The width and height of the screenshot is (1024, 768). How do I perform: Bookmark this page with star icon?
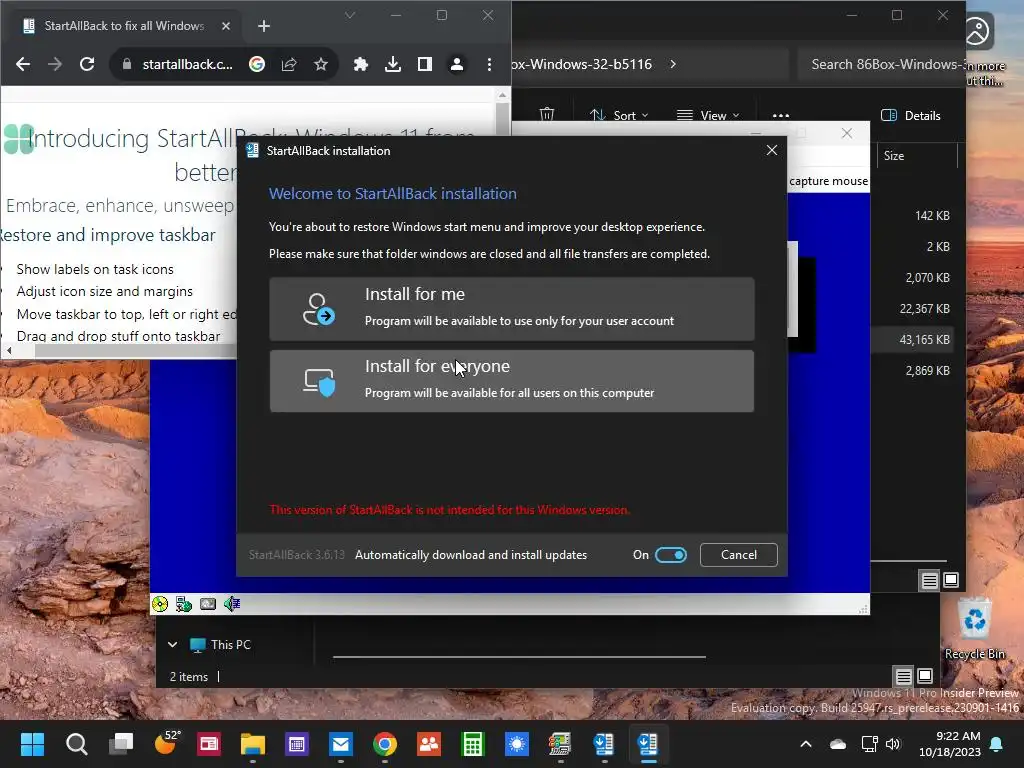click(321, 64)
